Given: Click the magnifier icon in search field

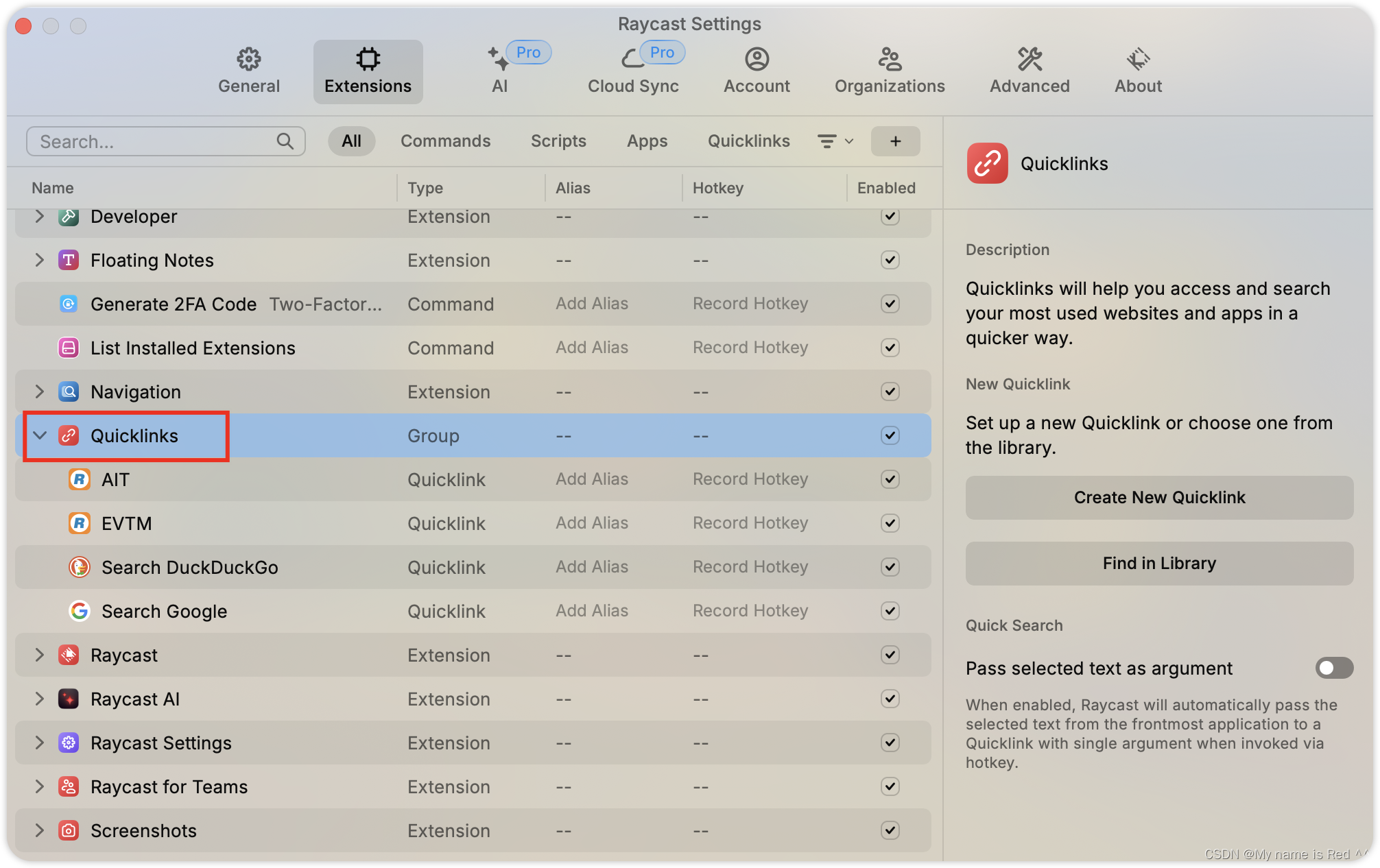Looking at the screenshot, I should tap(285, 141).
